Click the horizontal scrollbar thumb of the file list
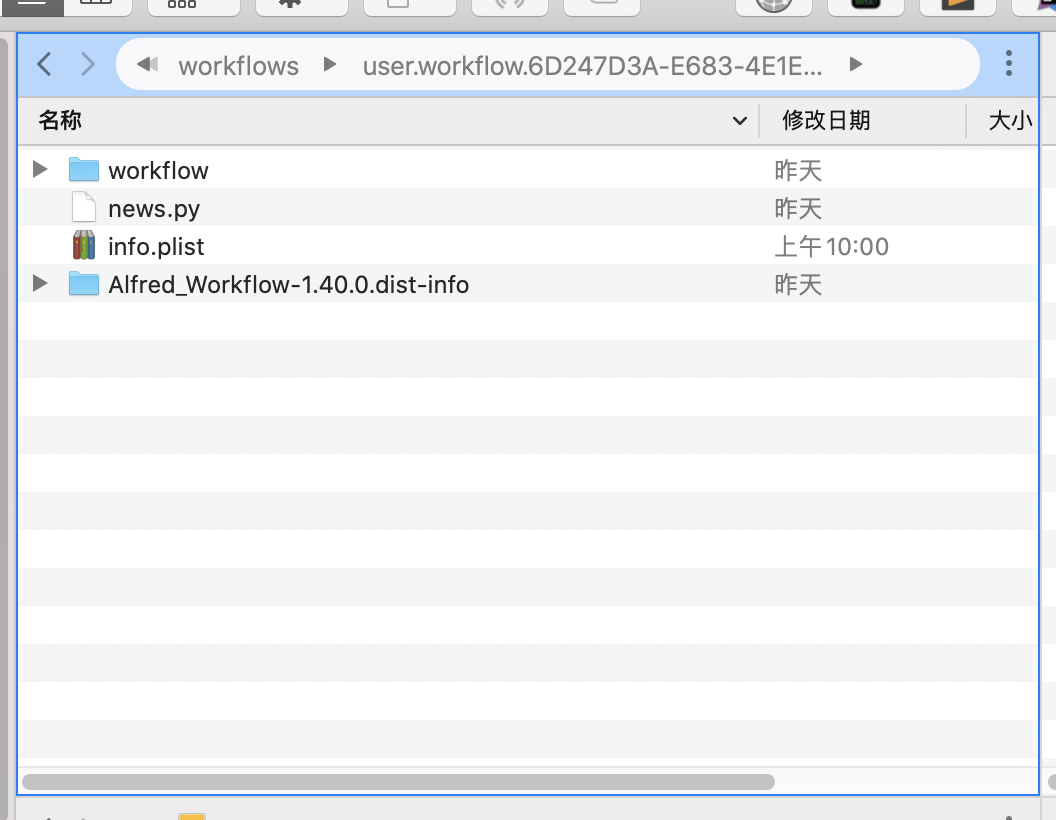Viewport: 1056px width, 820px height. 398,782
